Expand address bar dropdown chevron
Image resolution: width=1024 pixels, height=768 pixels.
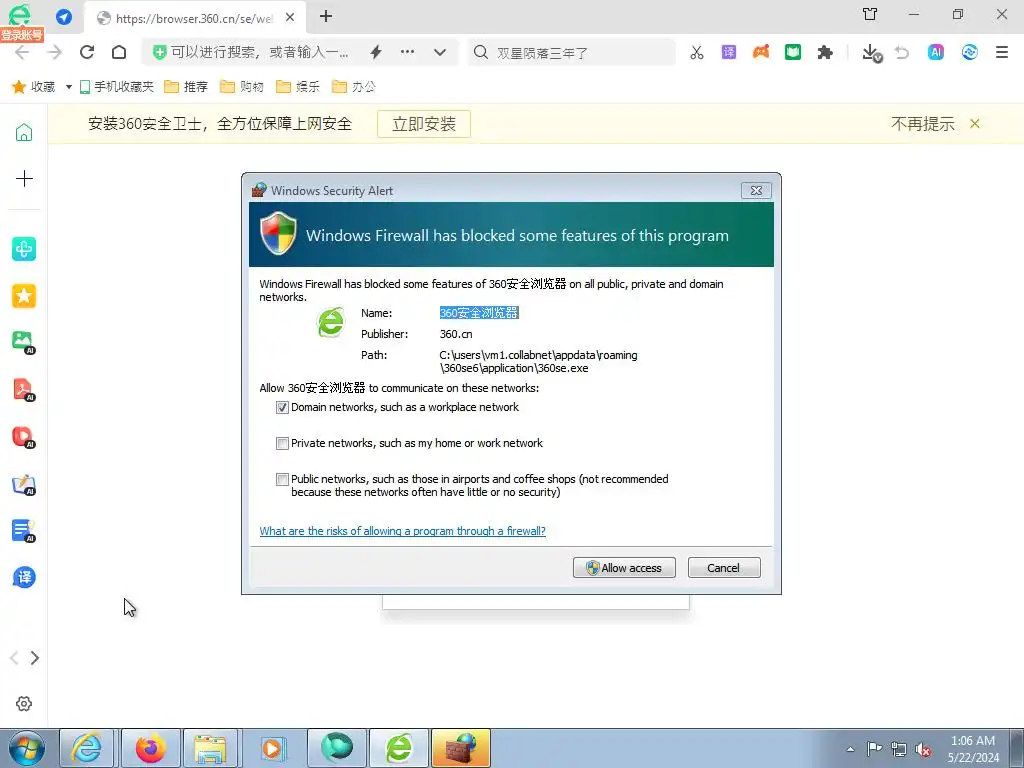tap(440, 52)
